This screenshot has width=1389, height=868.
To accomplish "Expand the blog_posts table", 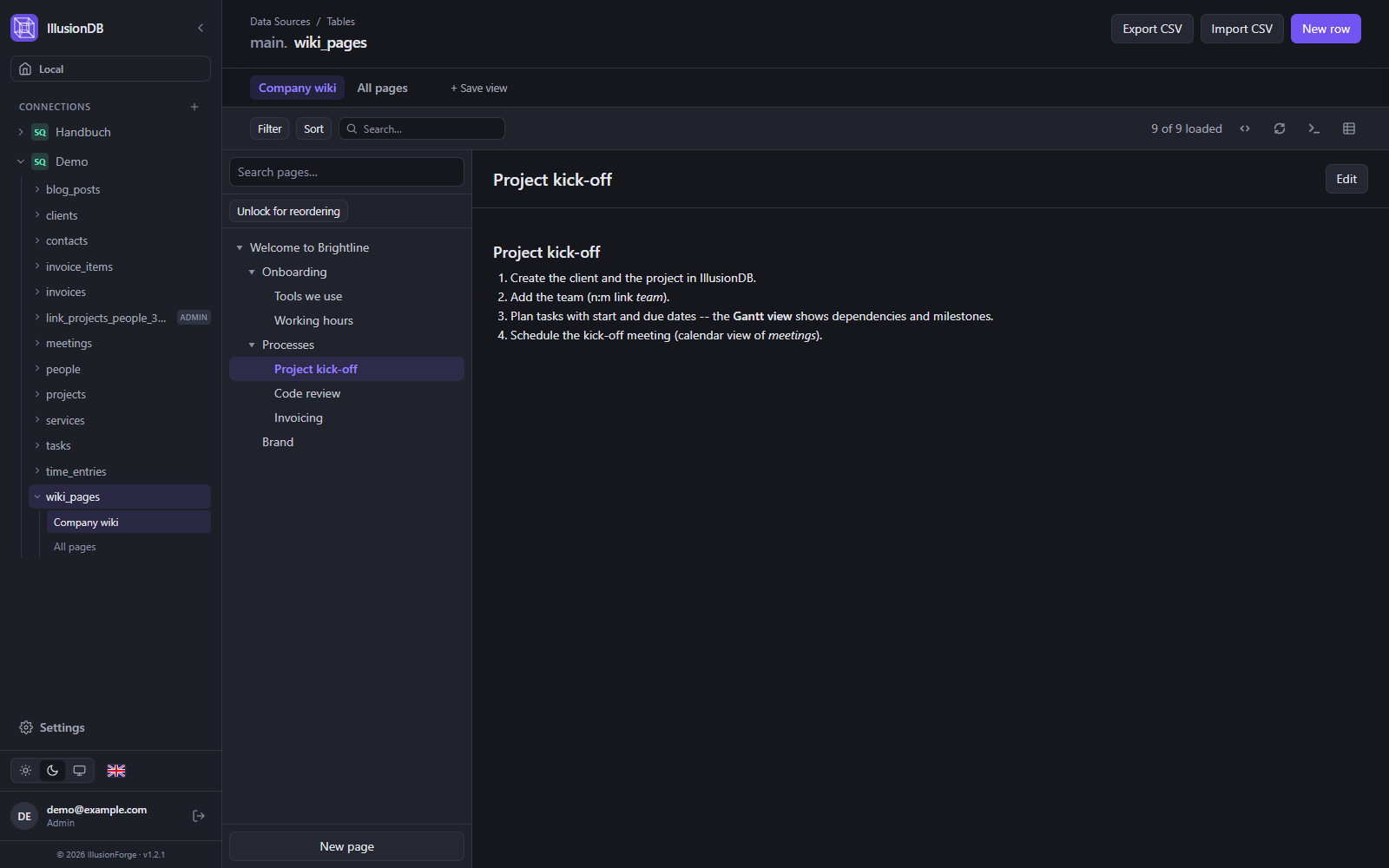I will (x=37, y=189).
